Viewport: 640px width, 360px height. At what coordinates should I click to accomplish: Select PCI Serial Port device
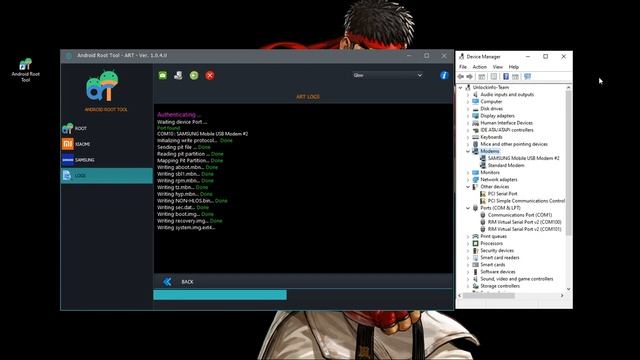(x=502, y=193)
